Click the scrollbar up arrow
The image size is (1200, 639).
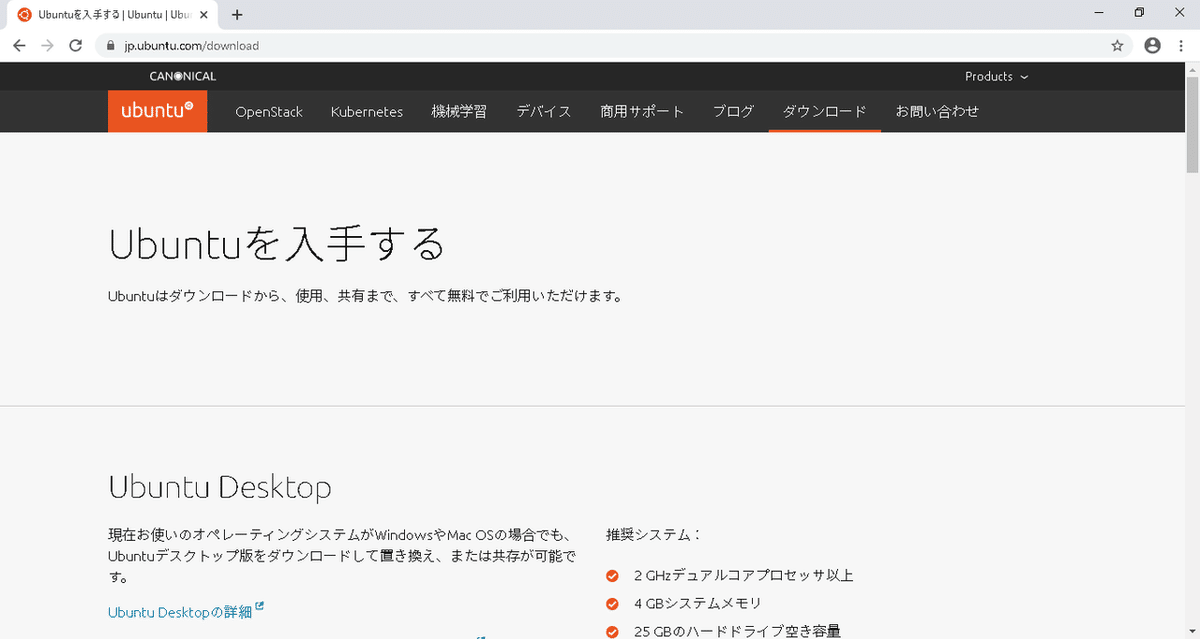[x=1192, y=69]
